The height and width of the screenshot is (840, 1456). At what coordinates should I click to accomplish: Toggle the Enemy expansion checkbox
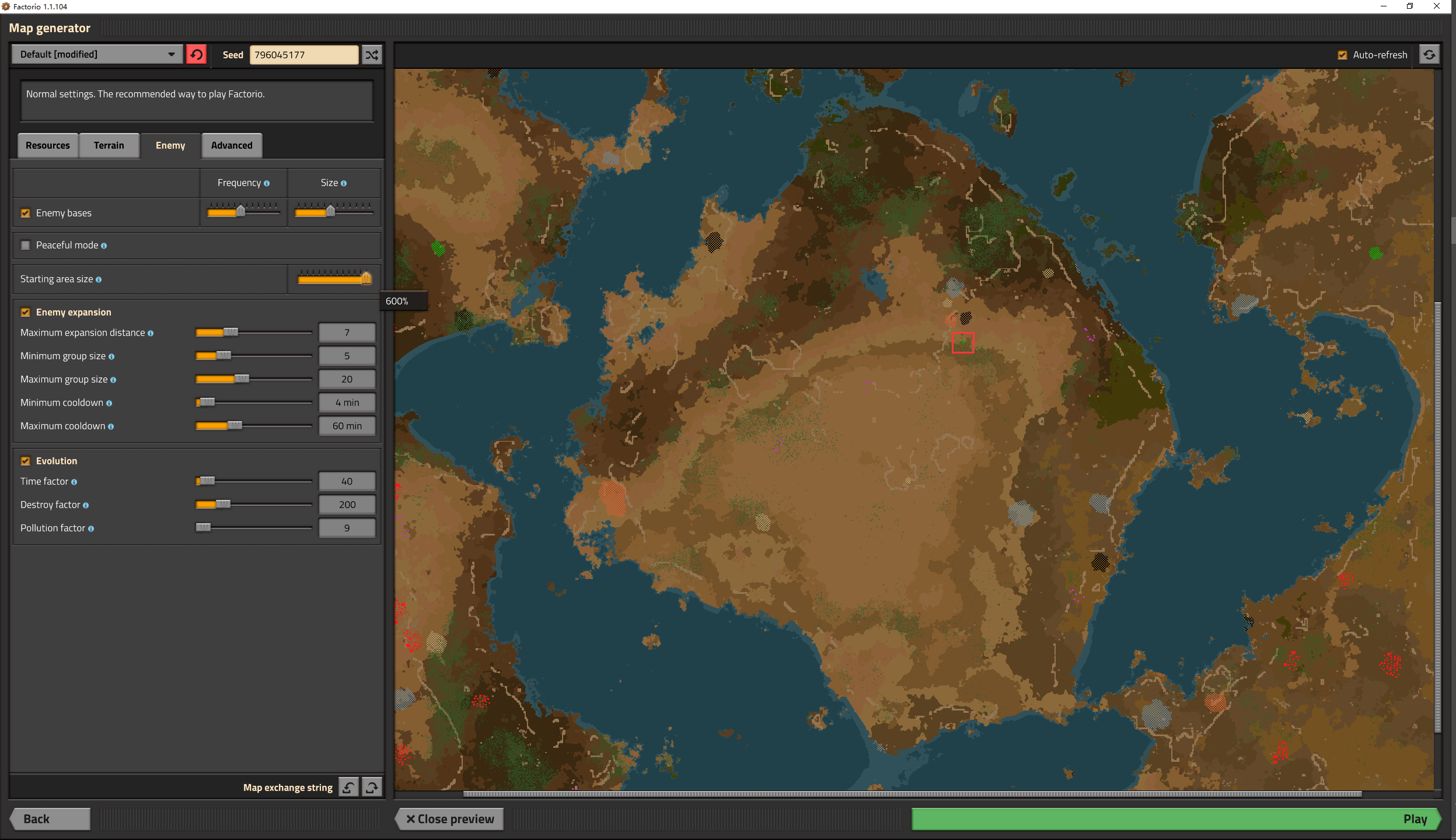[x=25, y=312]
